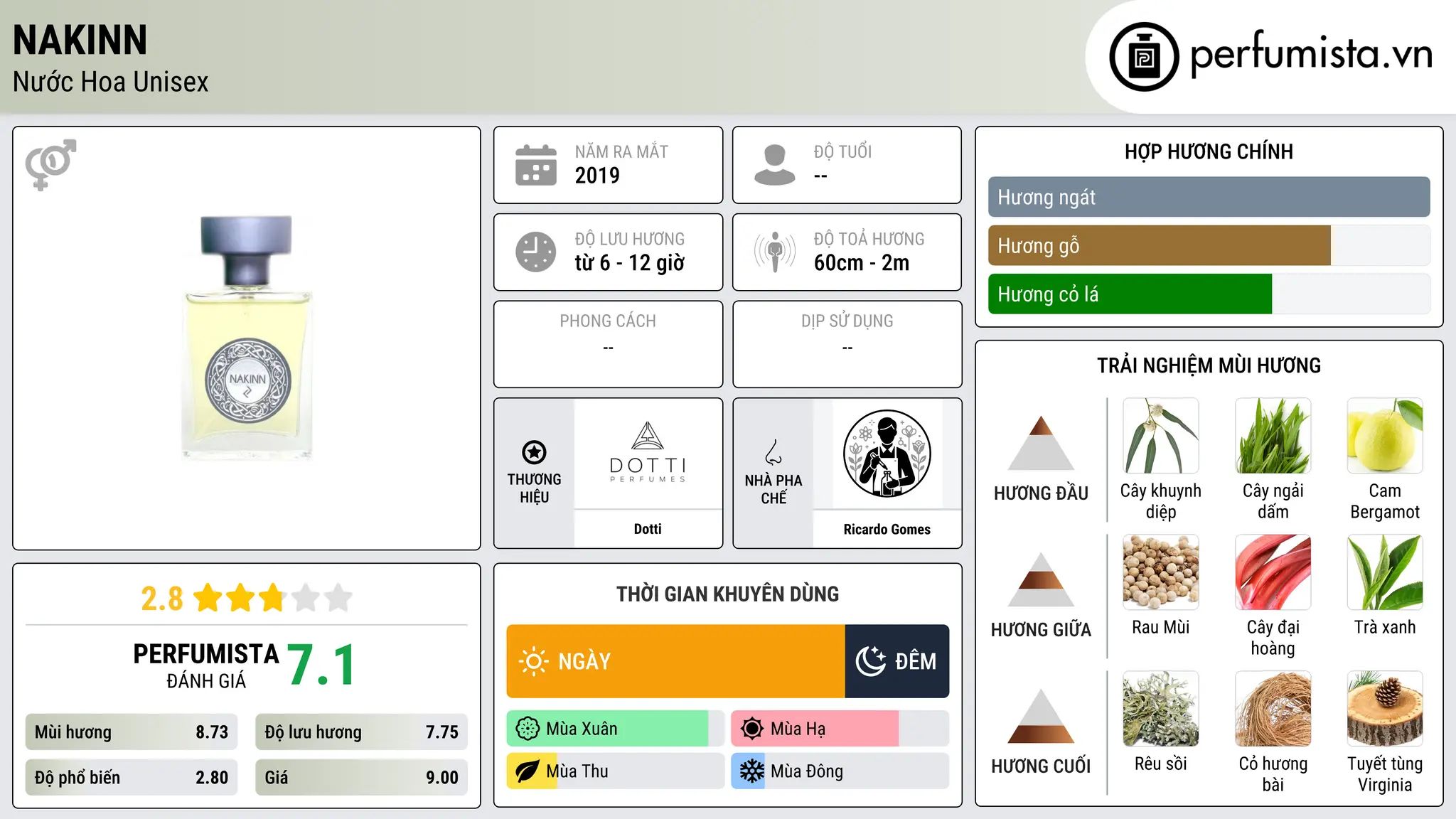Open the Tuyết tùng Virginia note image

point(1385,709)
